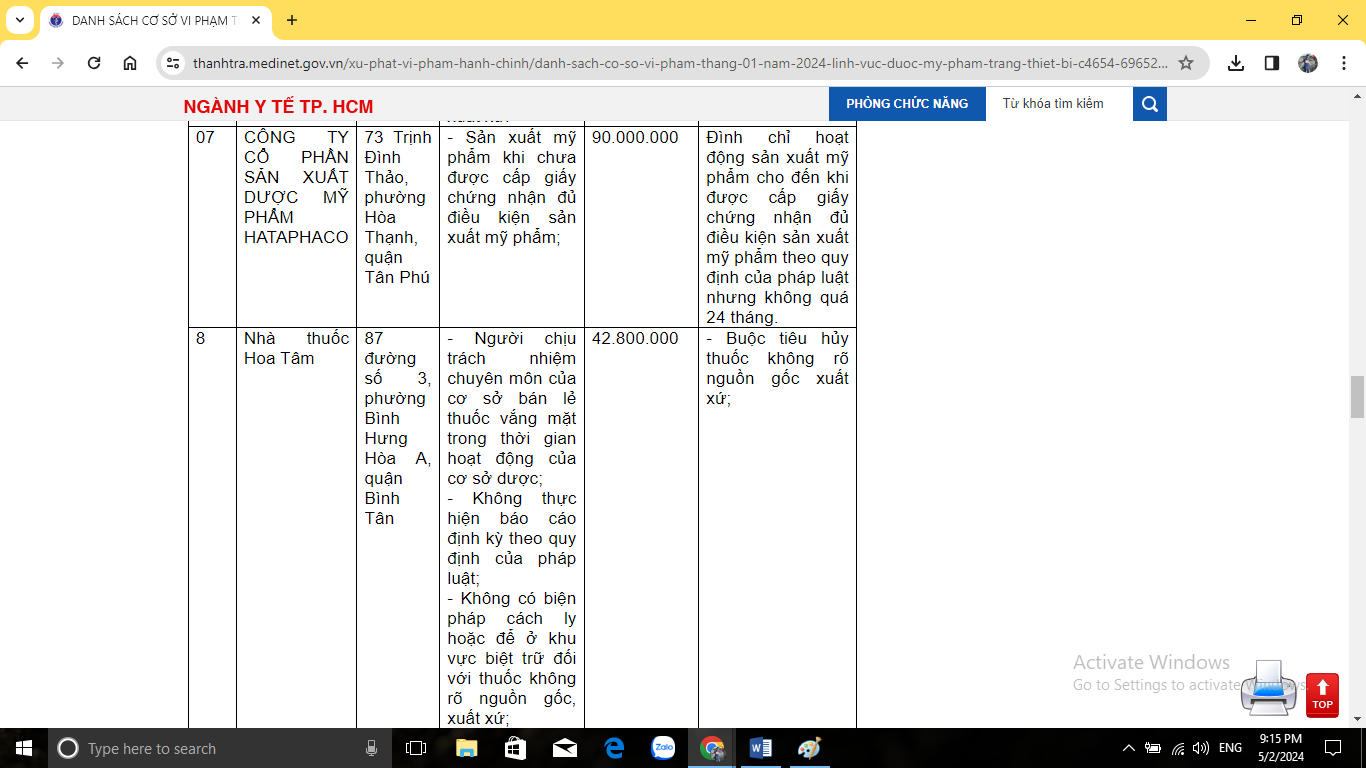Open a new tab with plus button
Screen dimensions: 1366x768
(x=292, y=20)
